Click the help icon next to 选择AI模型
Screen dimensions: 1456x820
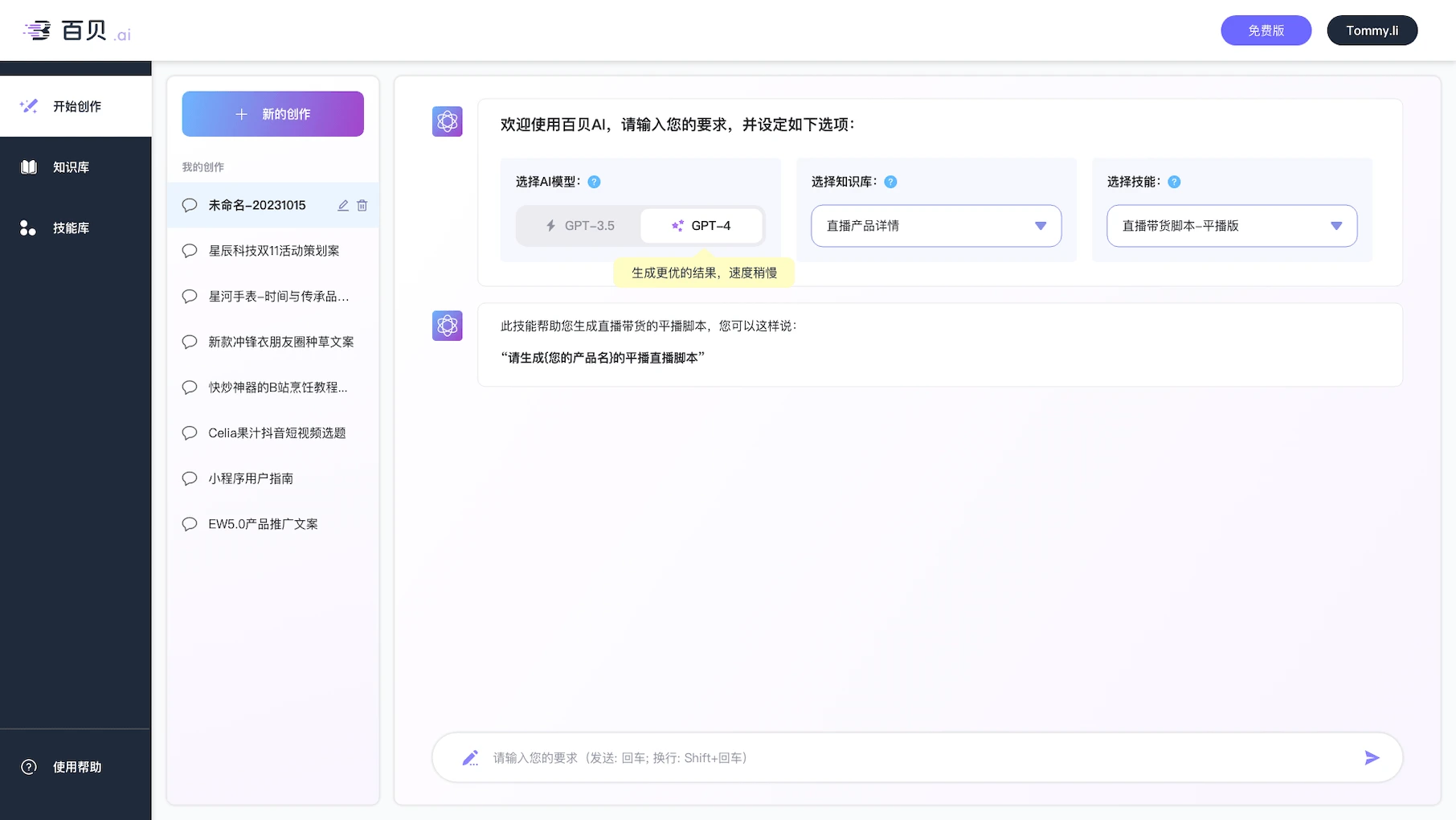593,182
